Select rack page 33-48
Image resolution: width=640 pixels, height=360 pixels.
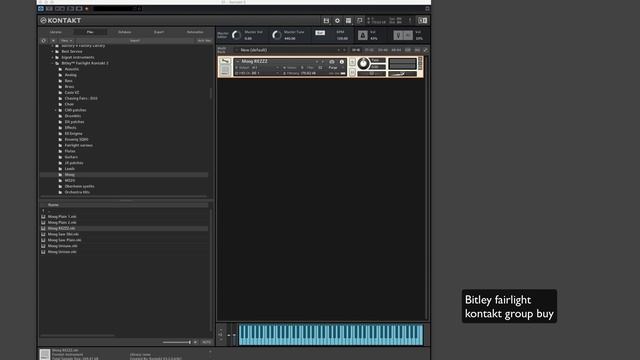click(x=382, y=50)
